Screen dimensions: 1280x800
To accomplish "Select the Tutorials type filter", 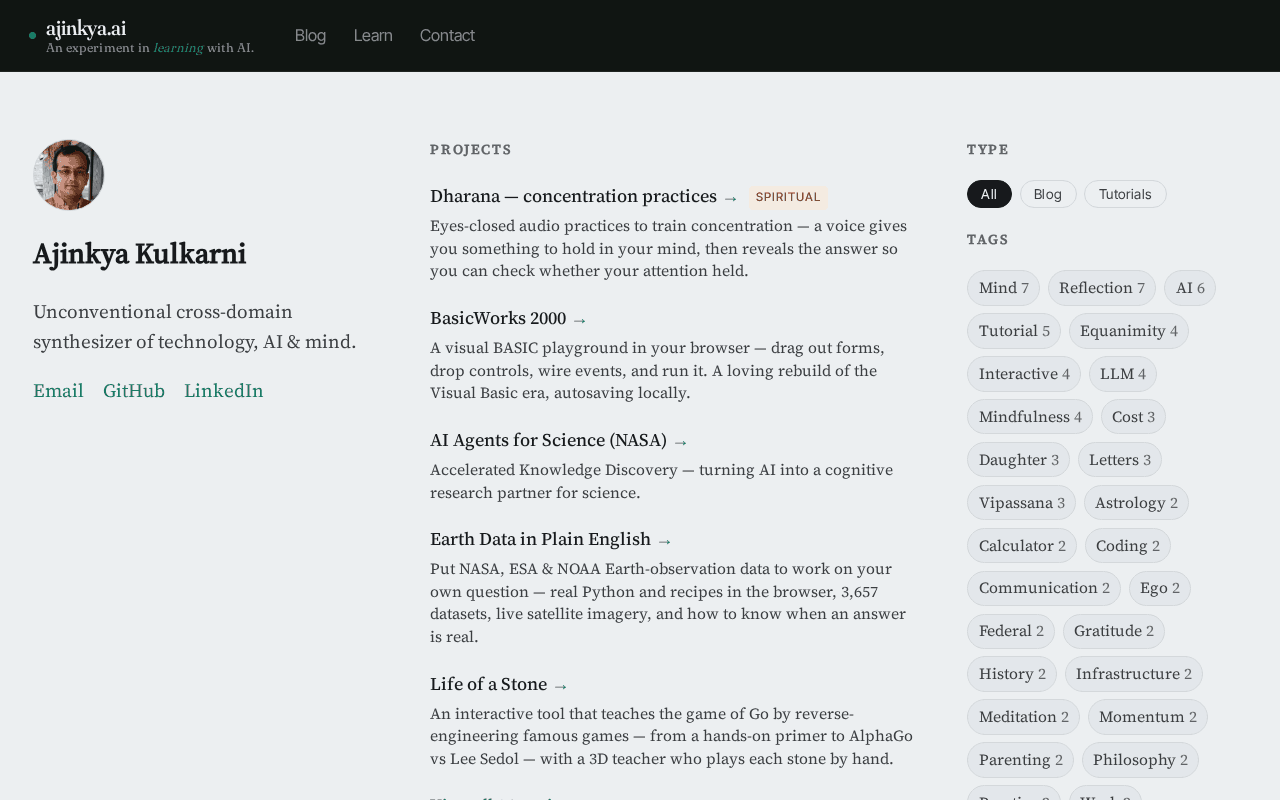I will tap(1125, 194).
